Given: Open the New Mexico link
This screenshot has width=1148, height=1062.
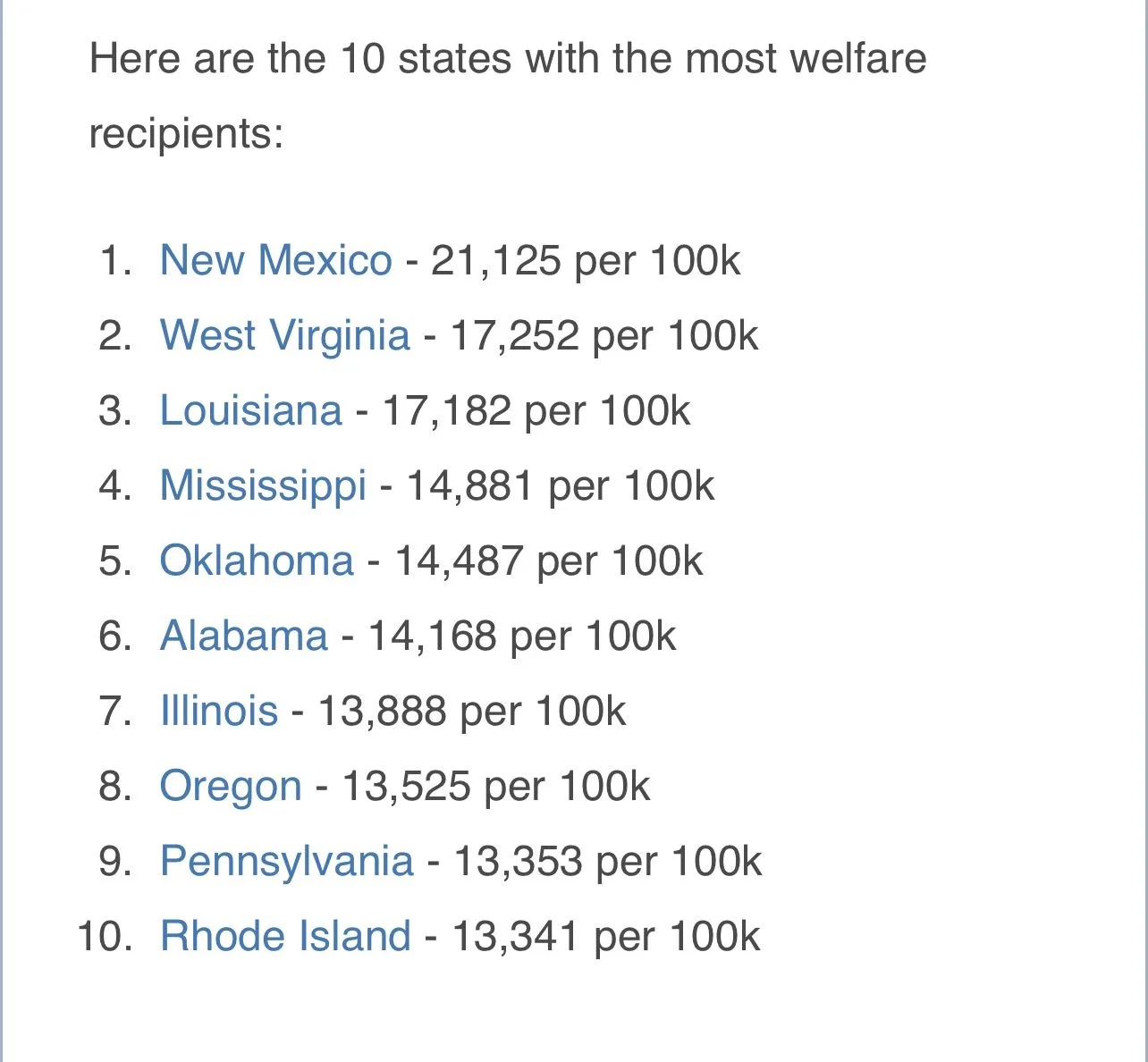Looking at the screenshot, I should tap(275, 261).
